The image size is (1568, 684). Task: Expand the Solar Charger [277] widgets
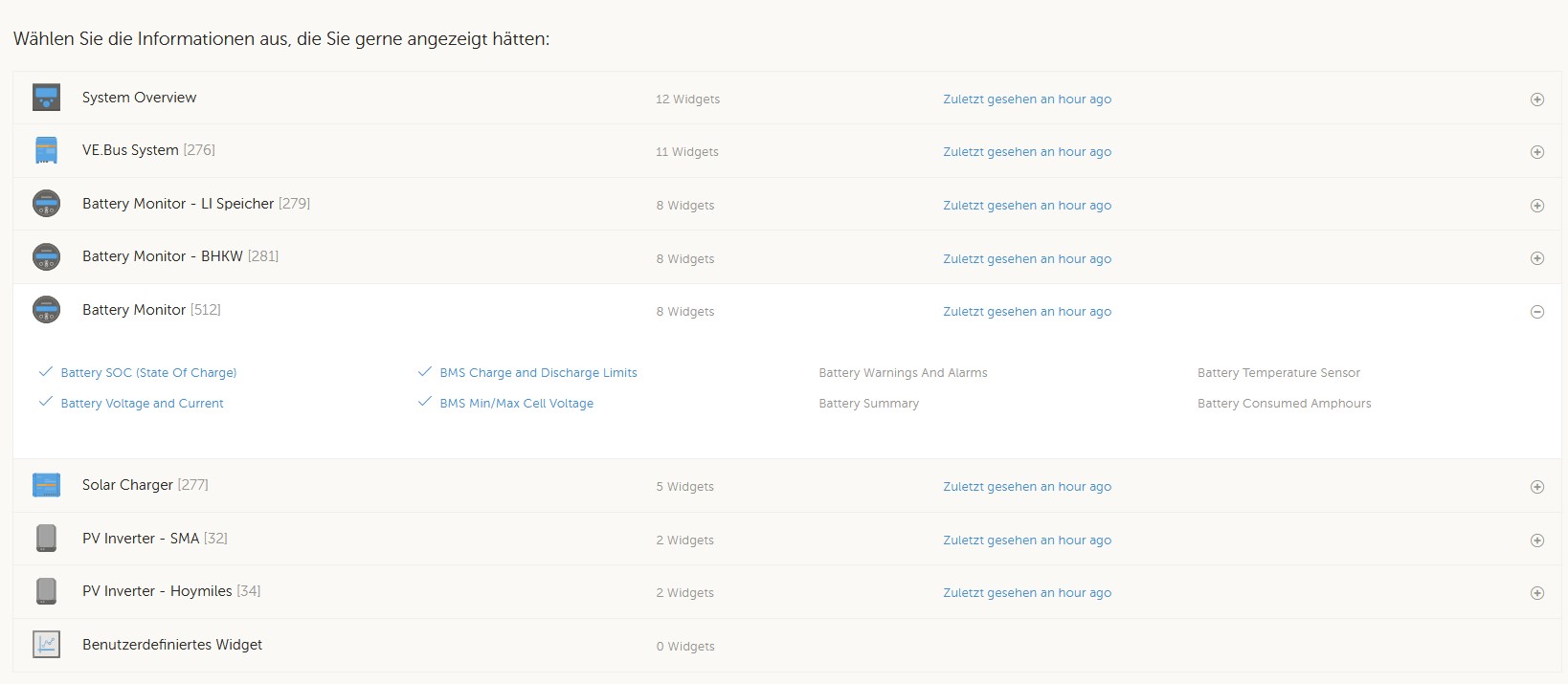pos(1537,487)
